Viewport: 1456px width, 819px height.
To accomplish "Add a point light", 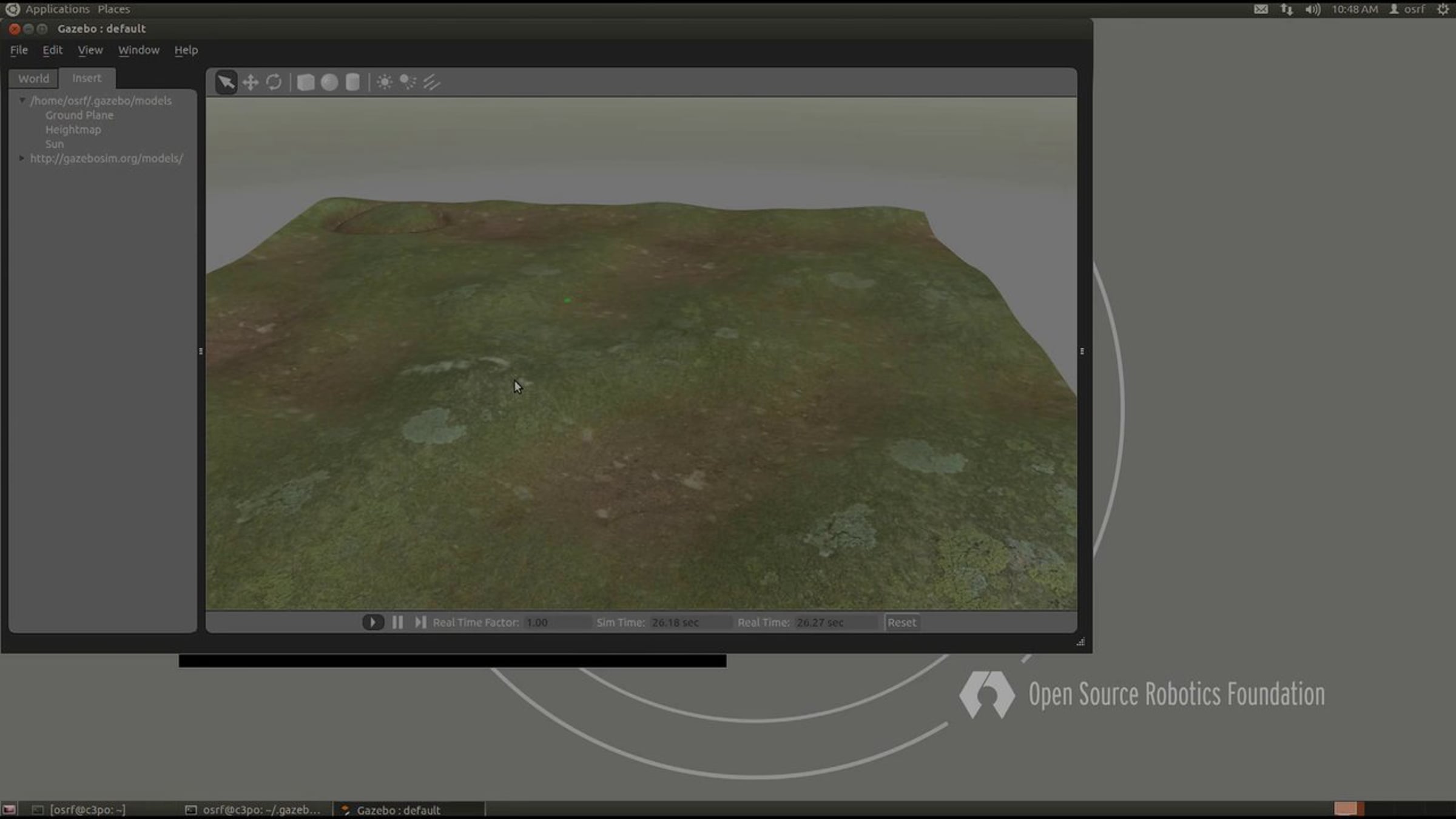I will [x=384, y=82].
